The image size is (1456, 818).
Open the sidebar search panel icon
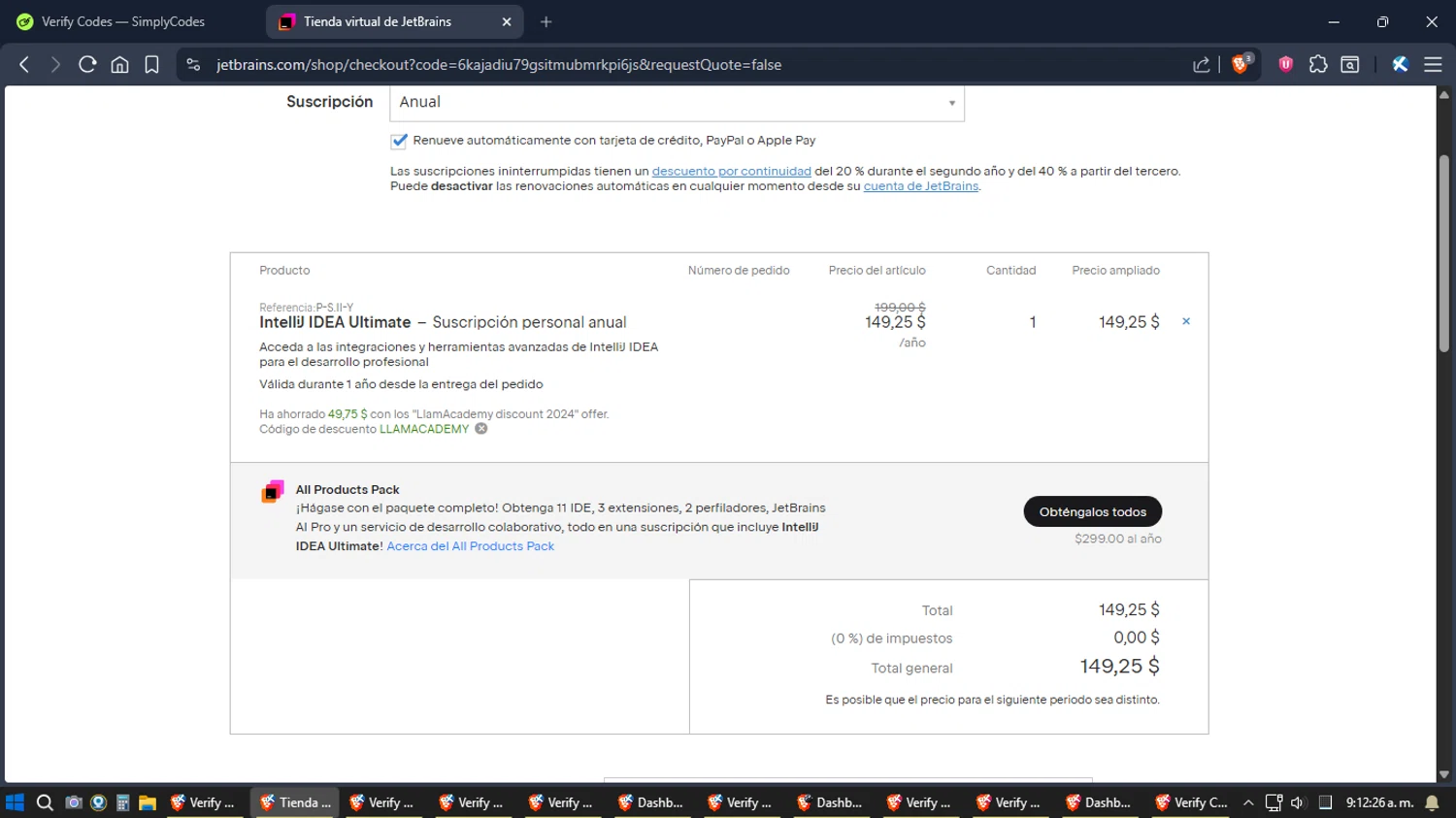click(1349, 64)
